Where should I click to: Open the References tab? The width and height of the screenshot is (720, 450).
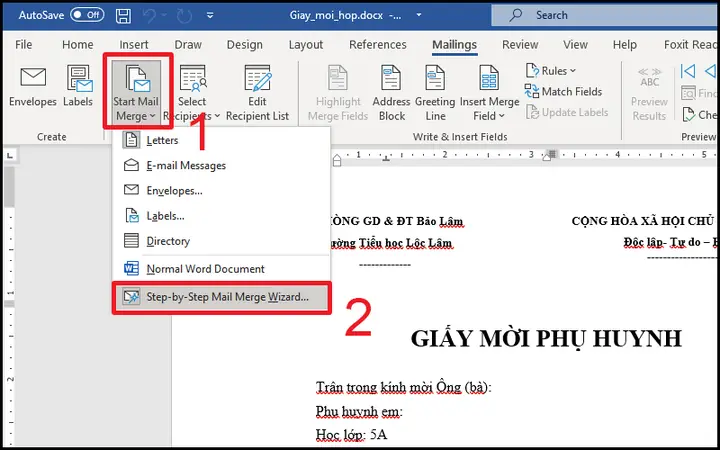click(x=377, y=45)
